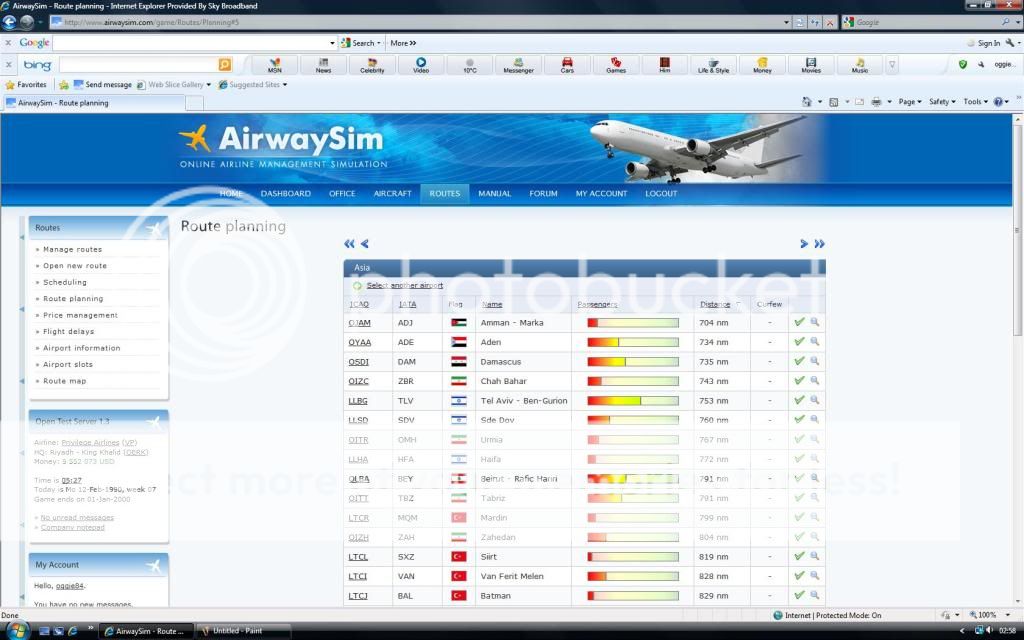Click the single right arrow for next page

[x=803, y=243]
